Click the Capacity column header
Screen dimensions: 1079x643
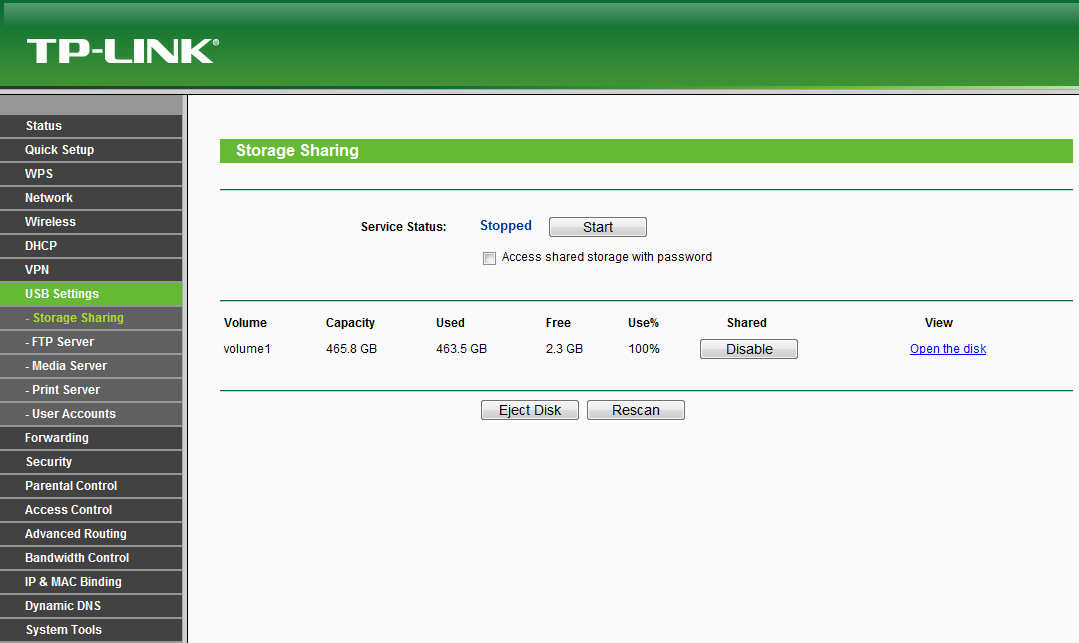(x=350, y=323)
